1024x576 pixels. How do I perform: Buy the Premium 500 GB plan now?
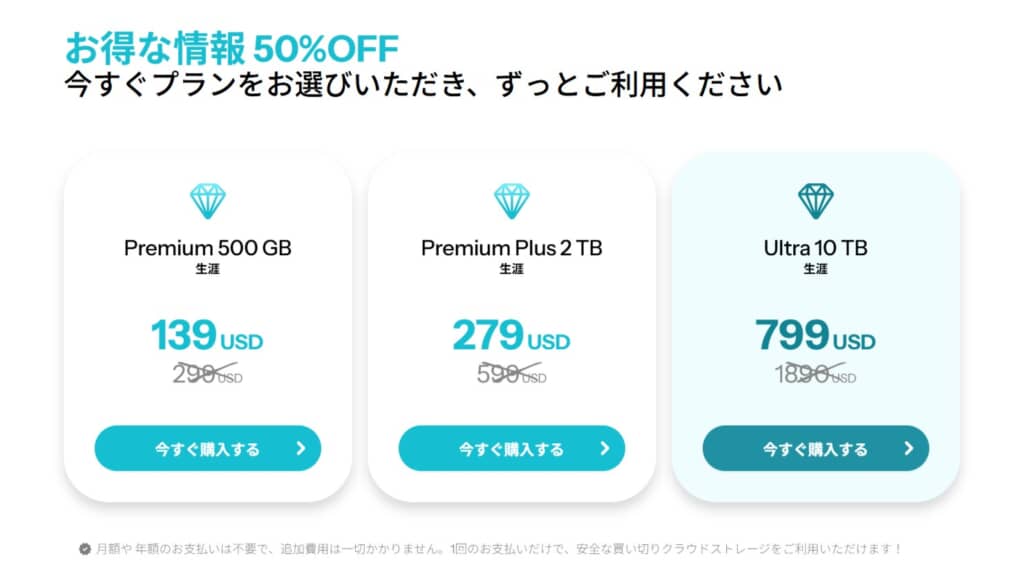pos(208,448)
